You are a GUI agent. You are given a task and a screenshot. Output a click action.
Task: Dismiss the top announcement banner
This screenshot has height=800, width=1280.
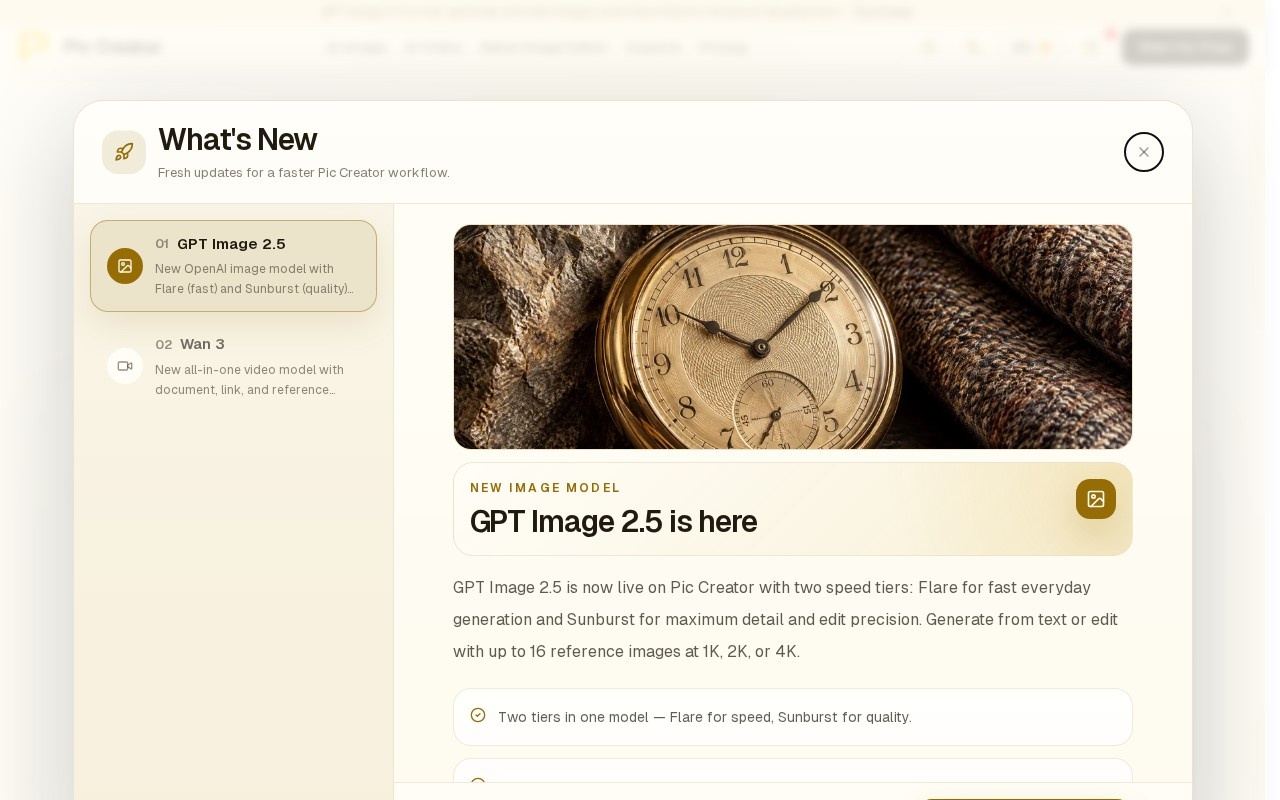click(x=1229, y=12)
